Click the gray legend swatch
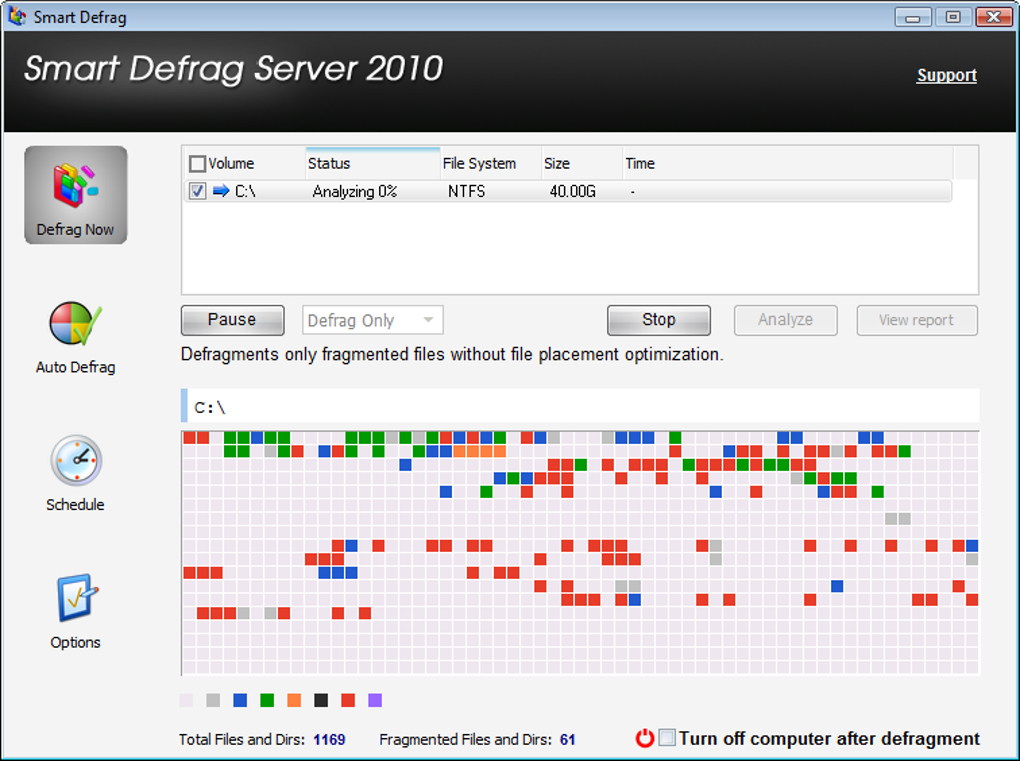Image resolution: width=1020 pixels, height=761 pixels. tap(213, 700)
